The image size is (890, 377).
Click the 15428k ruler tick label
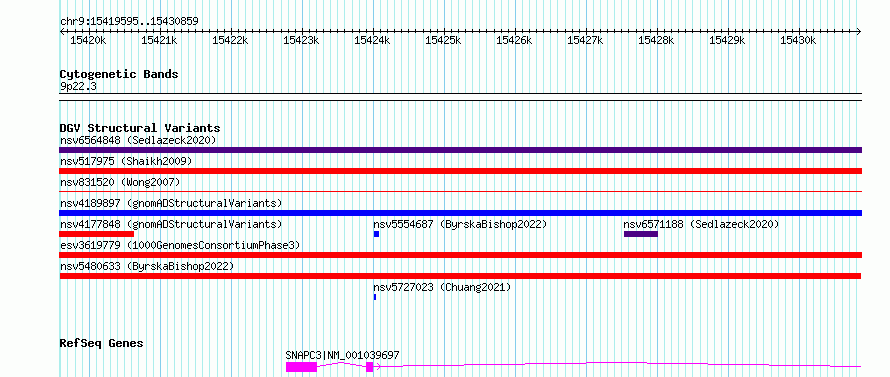[x=656, y=40]
